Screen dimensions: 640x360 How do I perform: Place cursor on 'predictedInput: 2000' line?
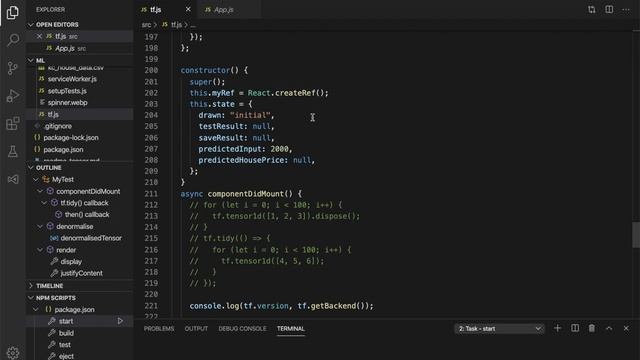tap(245, 149)
